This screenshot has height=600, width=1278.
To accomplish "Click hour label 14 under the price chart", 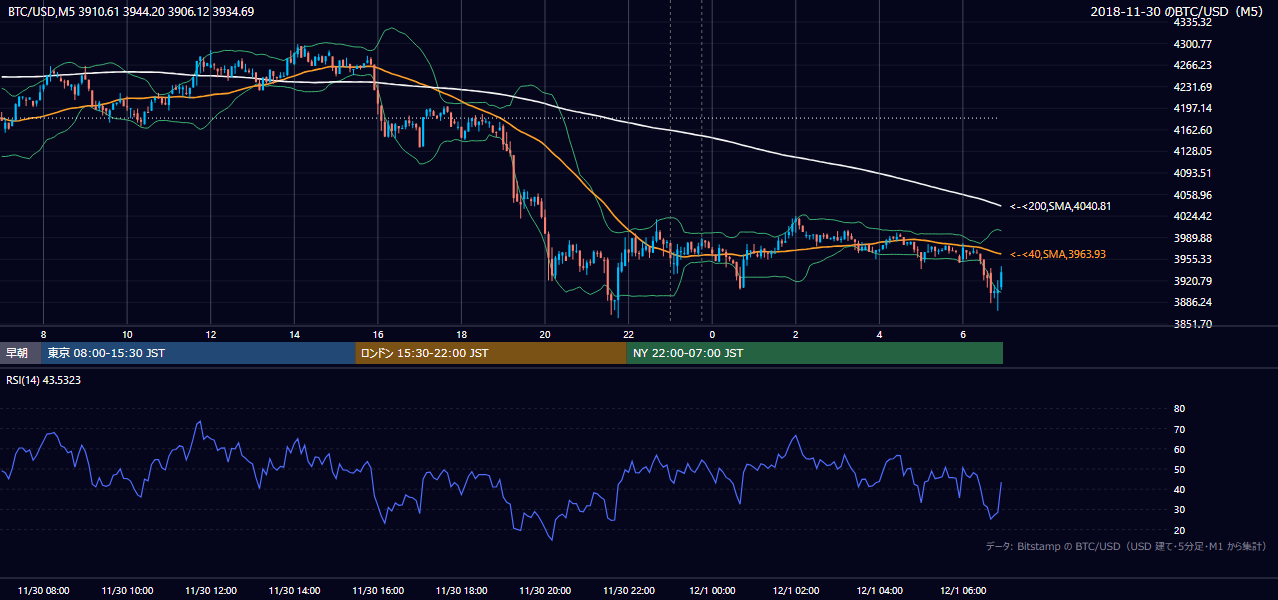I will point(295,334).
